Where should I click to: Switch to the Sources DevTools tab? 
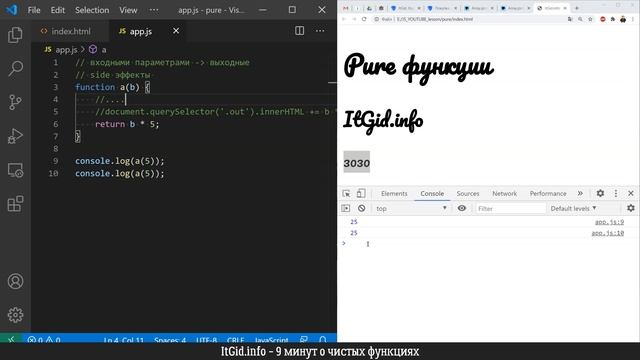(468, 193)
